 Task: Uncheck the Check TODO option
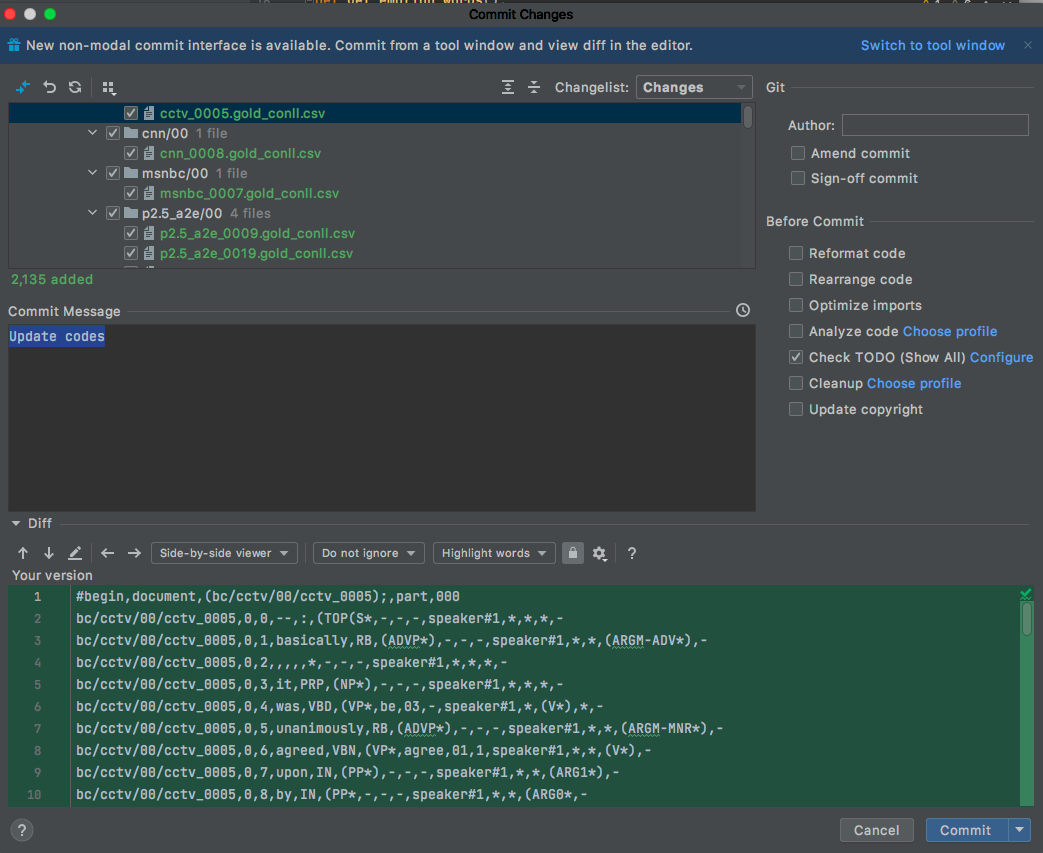pyautogui.click(x=796, y=357)
